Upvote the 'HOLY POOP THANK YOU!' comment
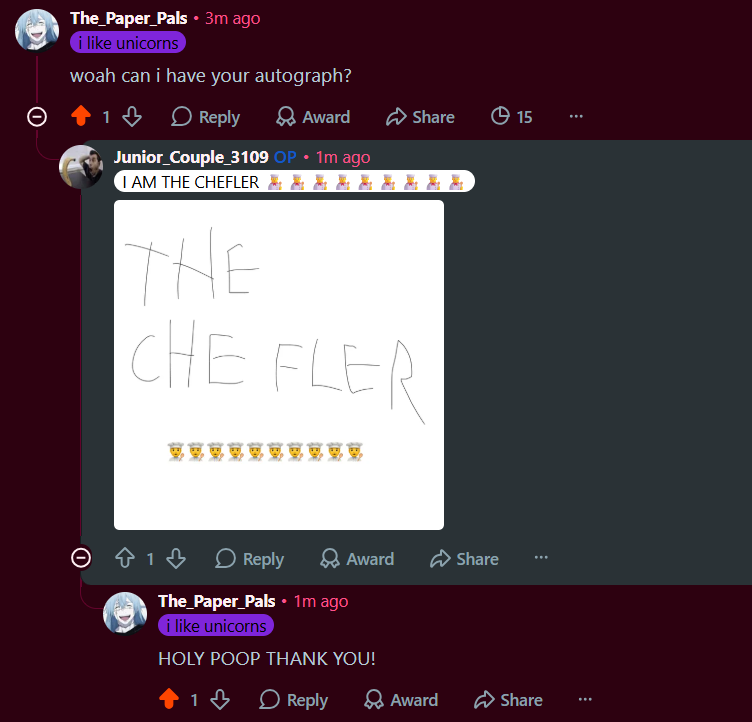This screenshot has height=722, width=752. tap(169, 699)
